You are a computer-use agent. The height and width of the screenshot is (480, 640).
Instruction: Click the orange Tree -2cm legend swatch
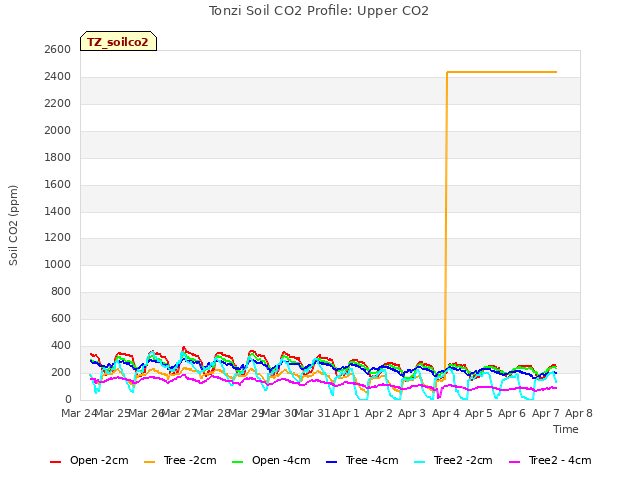tap(149, 462)
